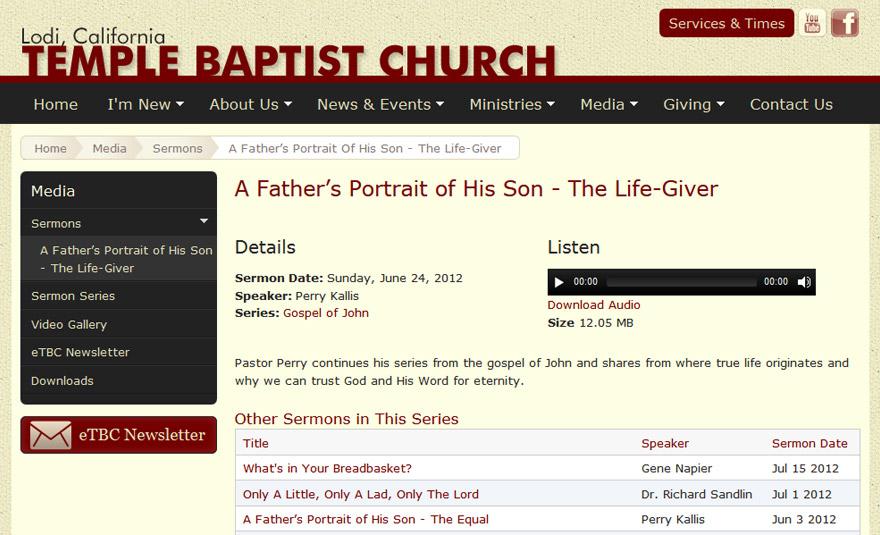Open the Gospel of John series link
The width and height of the screenshot is (880, 535).
(326, 313)
